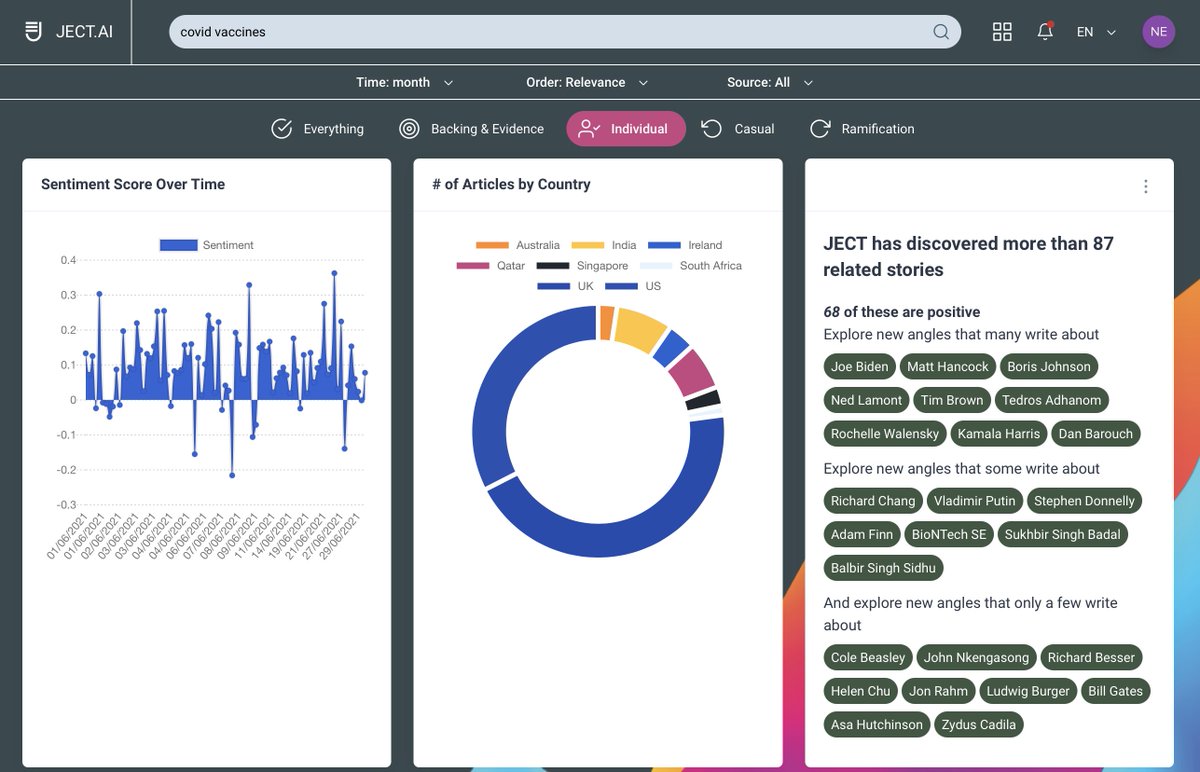Expand the Order: Relevance dropdown
Screen dimensions: 1200x772
587,82
